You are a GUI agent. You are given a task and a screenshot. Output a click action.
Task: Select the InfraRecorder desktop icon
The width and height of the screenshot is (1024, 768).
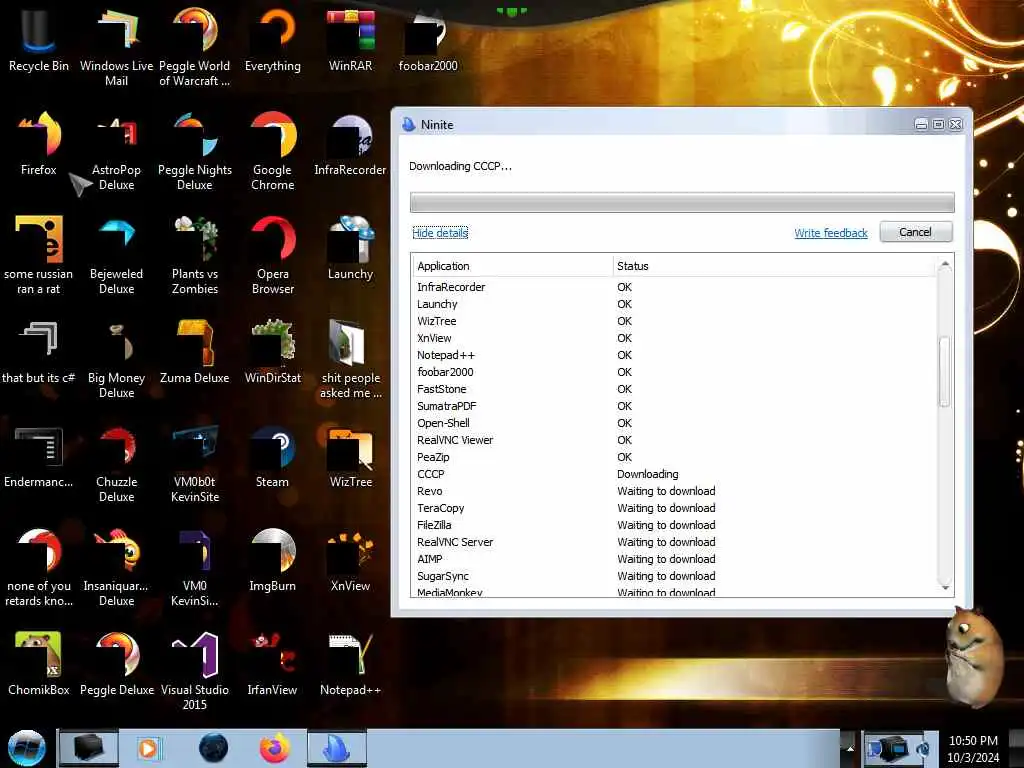pyautogui.click(x=351, y=144)
